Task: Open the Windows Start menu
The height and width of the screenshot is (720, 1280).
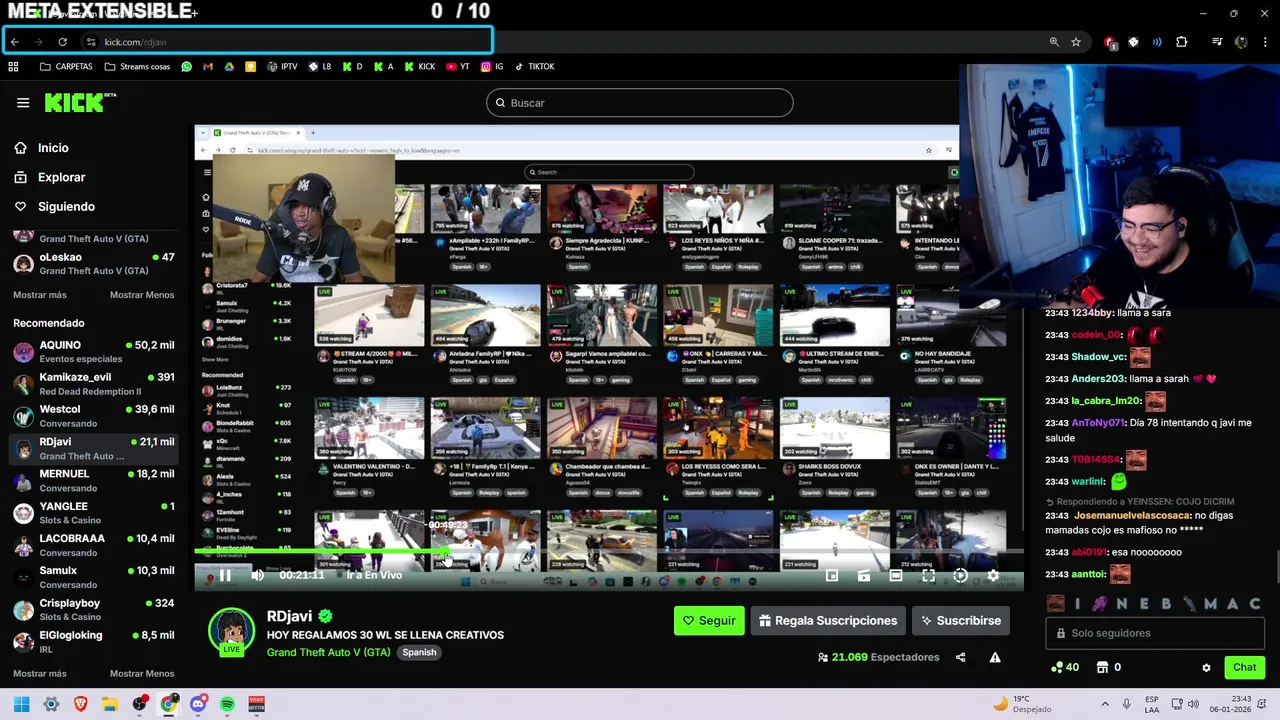Action: (21, 704)
